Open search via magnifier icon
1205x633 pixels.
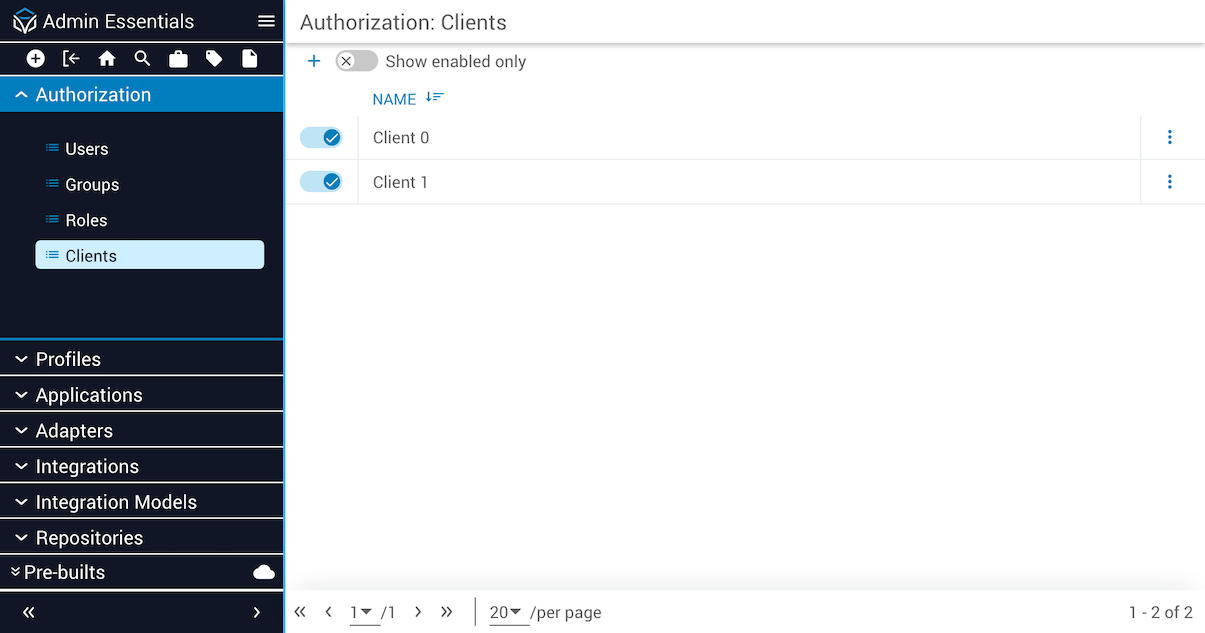click(x=142, y=59)
